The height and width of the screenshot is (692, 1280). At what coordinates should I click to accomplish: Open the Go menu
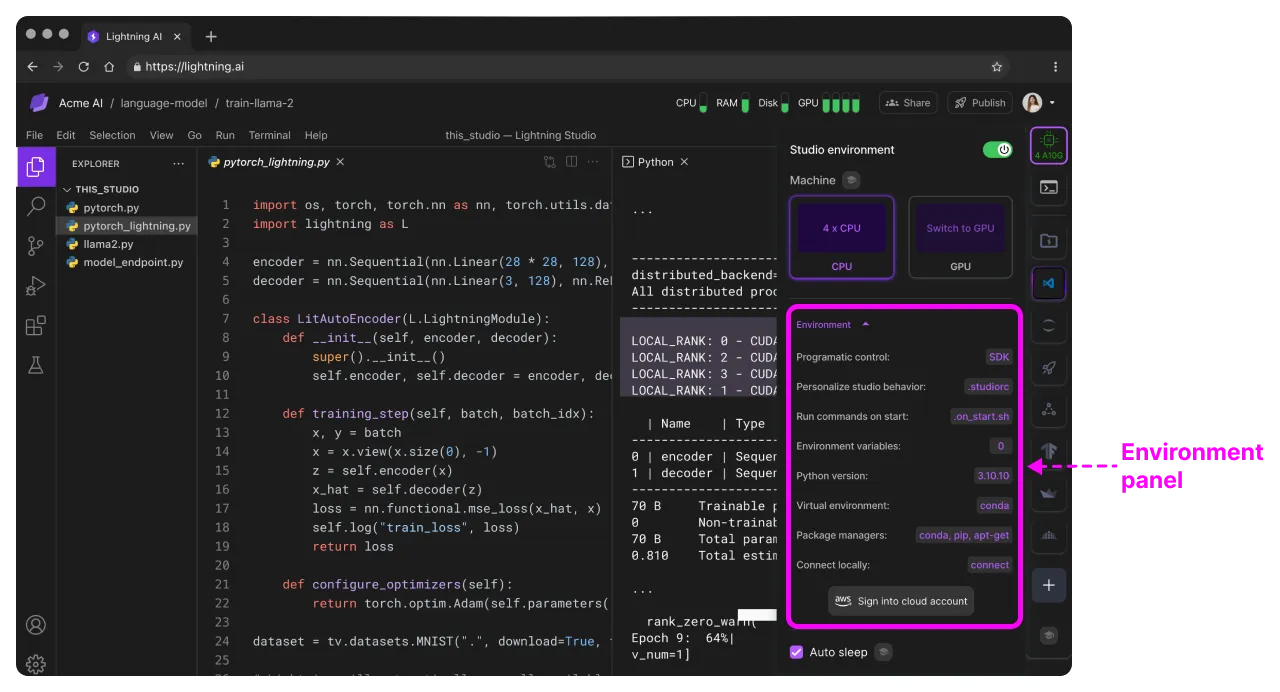point(195,135)
